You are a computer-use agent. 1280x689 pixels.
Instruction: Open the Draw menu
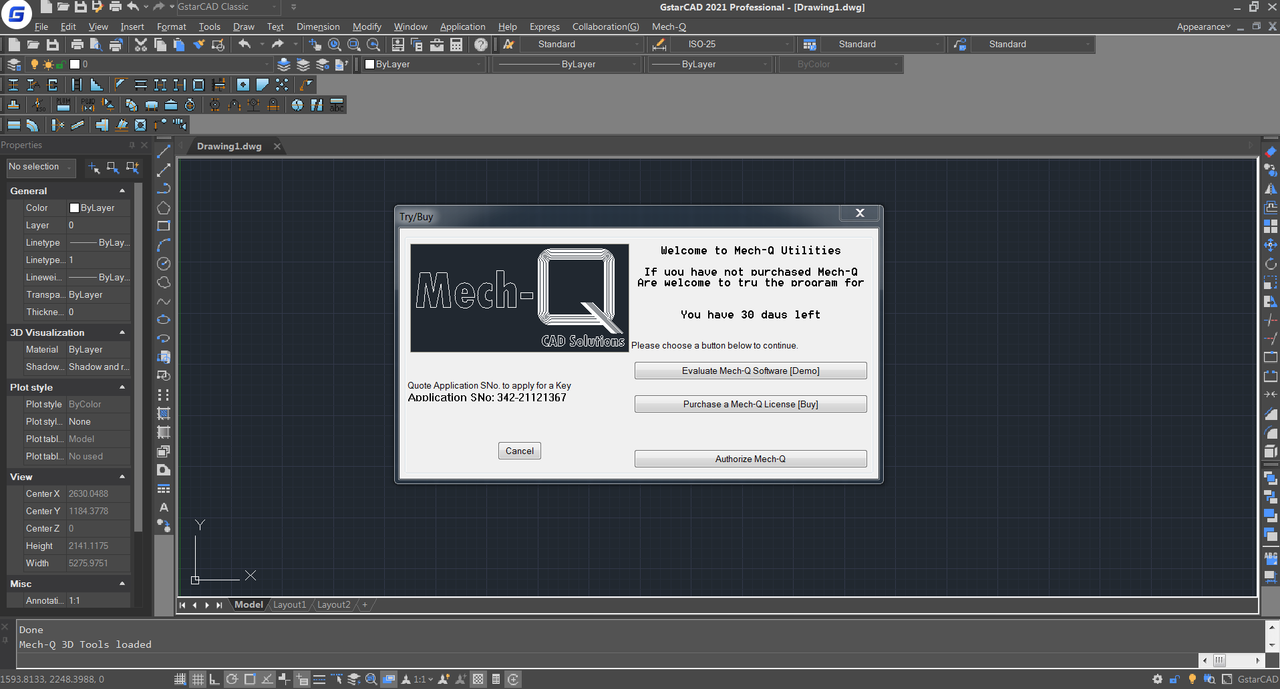243,27
